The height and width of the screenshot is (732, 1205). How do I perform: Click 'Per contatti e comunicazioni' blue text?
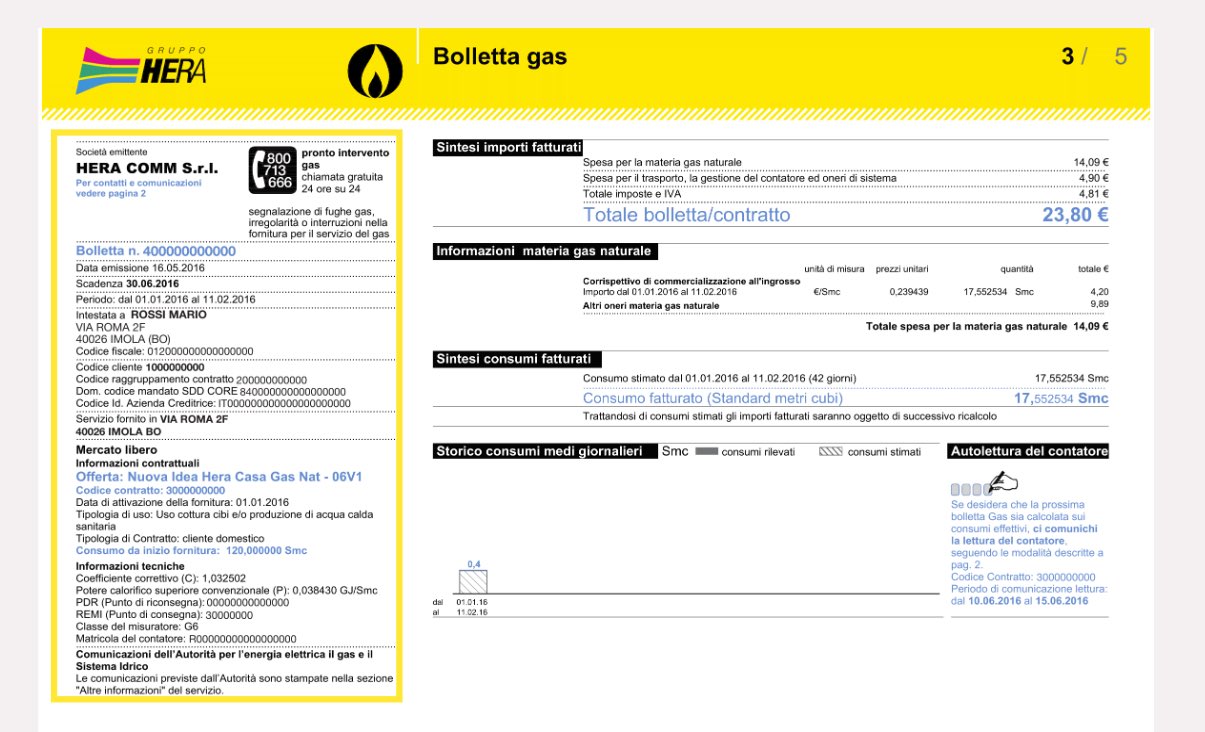pos(138,183)
